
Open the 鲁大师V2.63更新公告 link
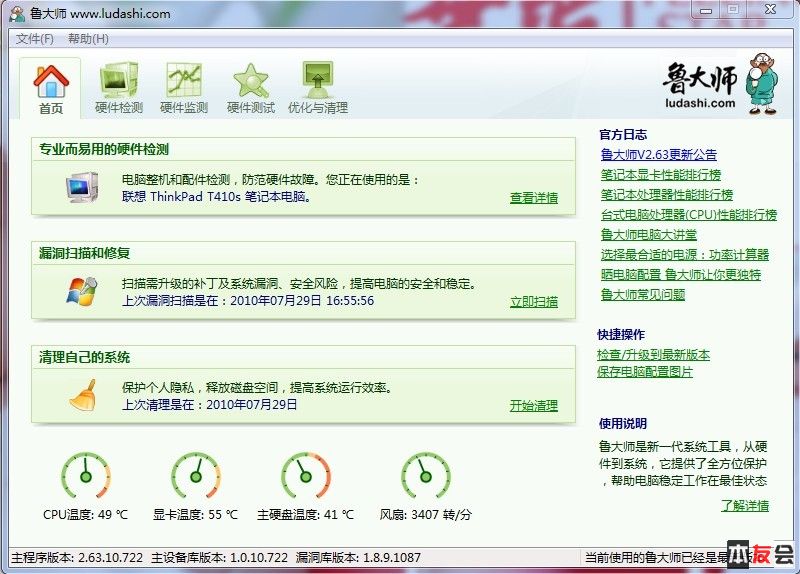click(659, 155)
